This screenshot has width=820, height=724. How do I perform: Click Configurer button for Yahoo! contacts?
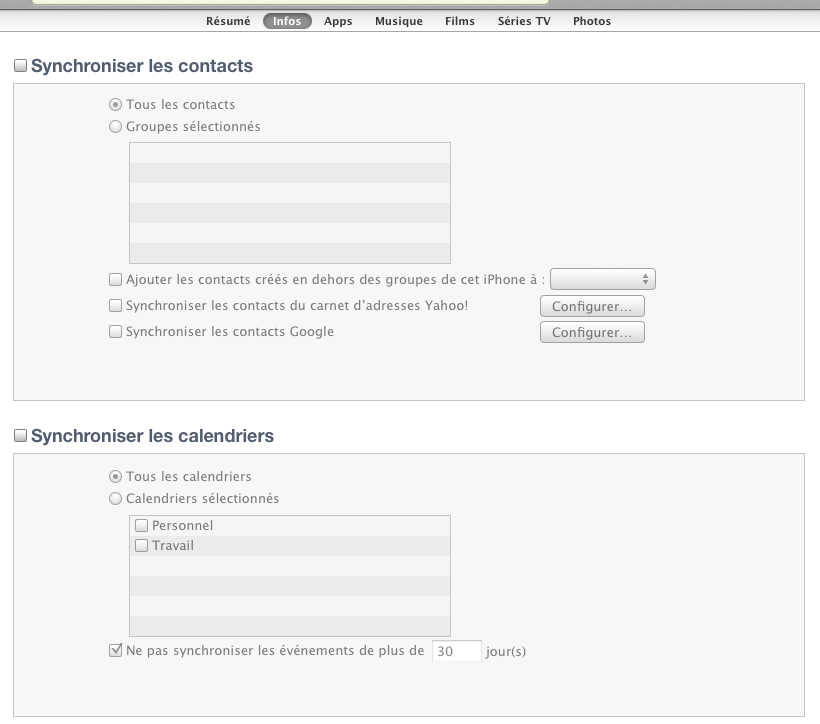(592, 306)
